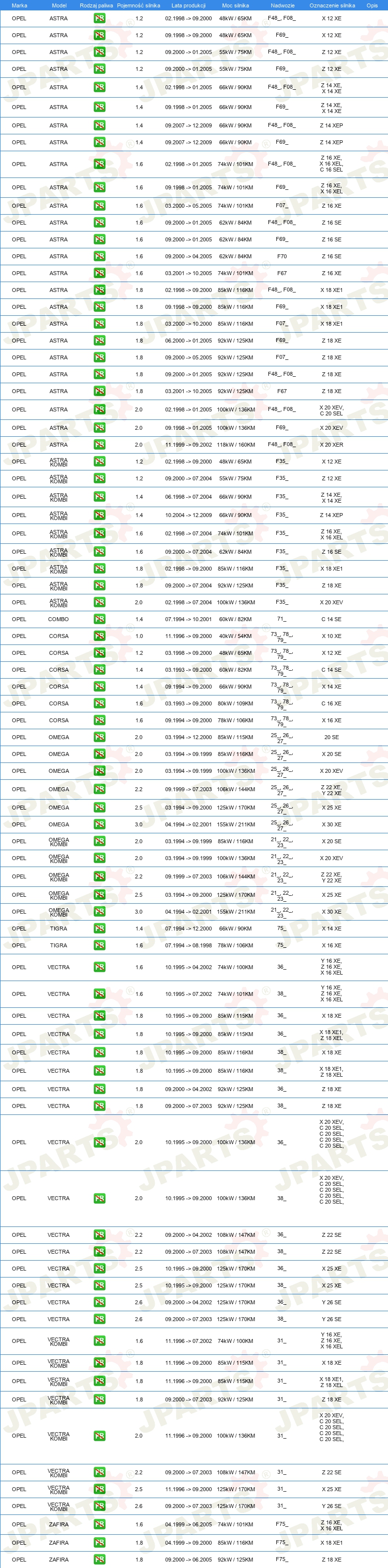Click the Pojemność silnika column header
Viewport: 388px width, 1568px height.
pyautogui.click(x=138, y=5)
